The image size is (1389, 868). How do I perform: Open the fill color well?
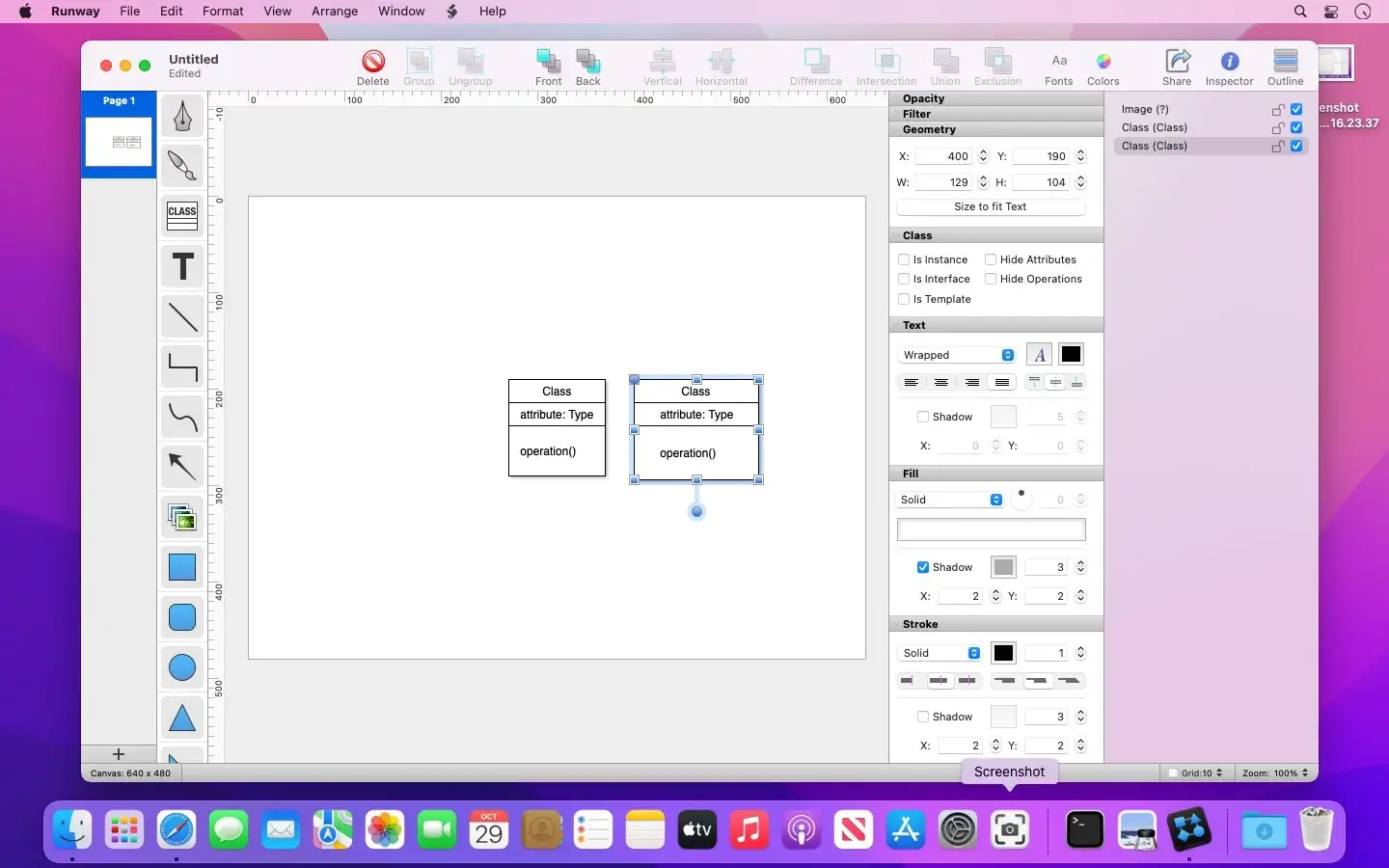[992, 529]
